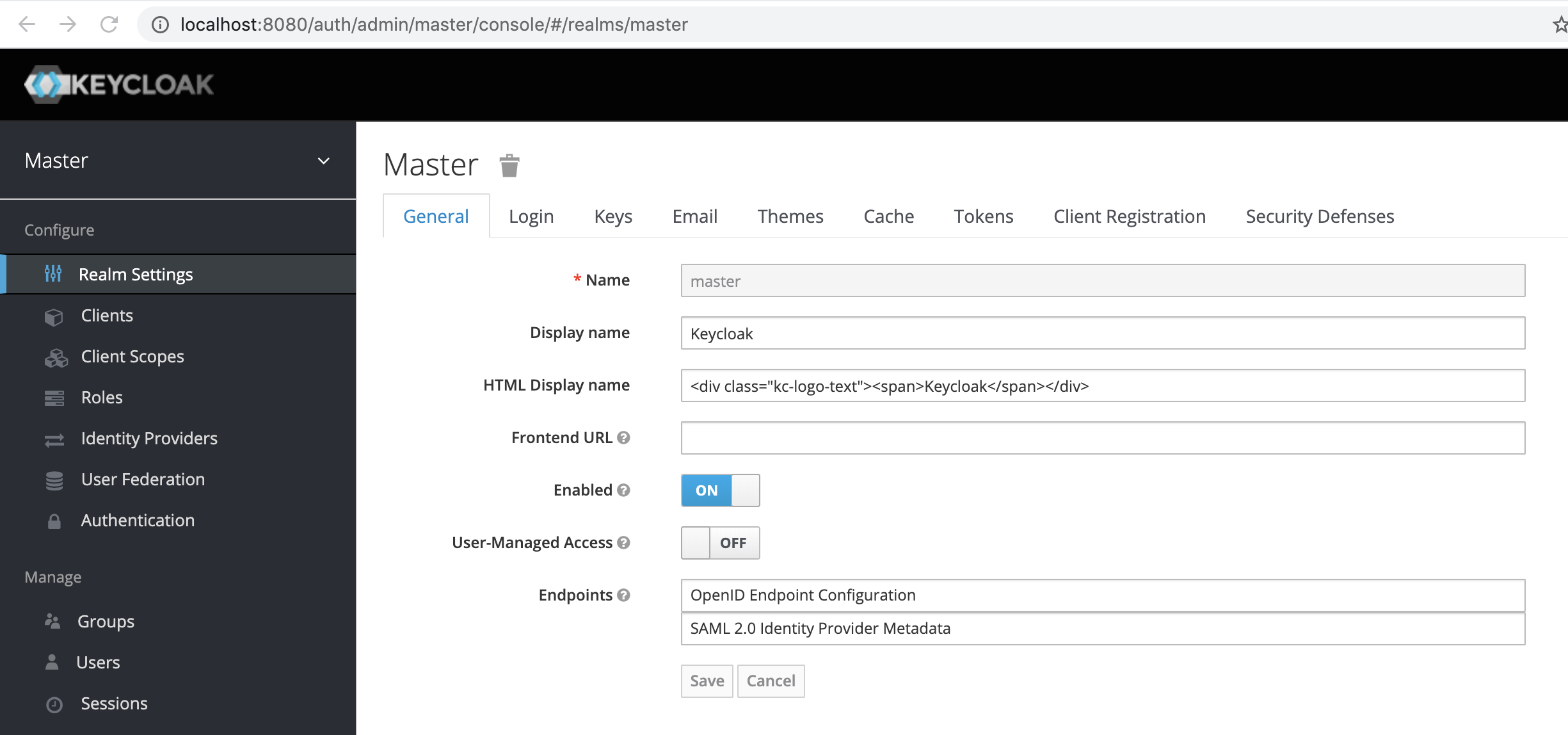Switch to the Themes tab

pyautogui.click(x=790, y=216)
